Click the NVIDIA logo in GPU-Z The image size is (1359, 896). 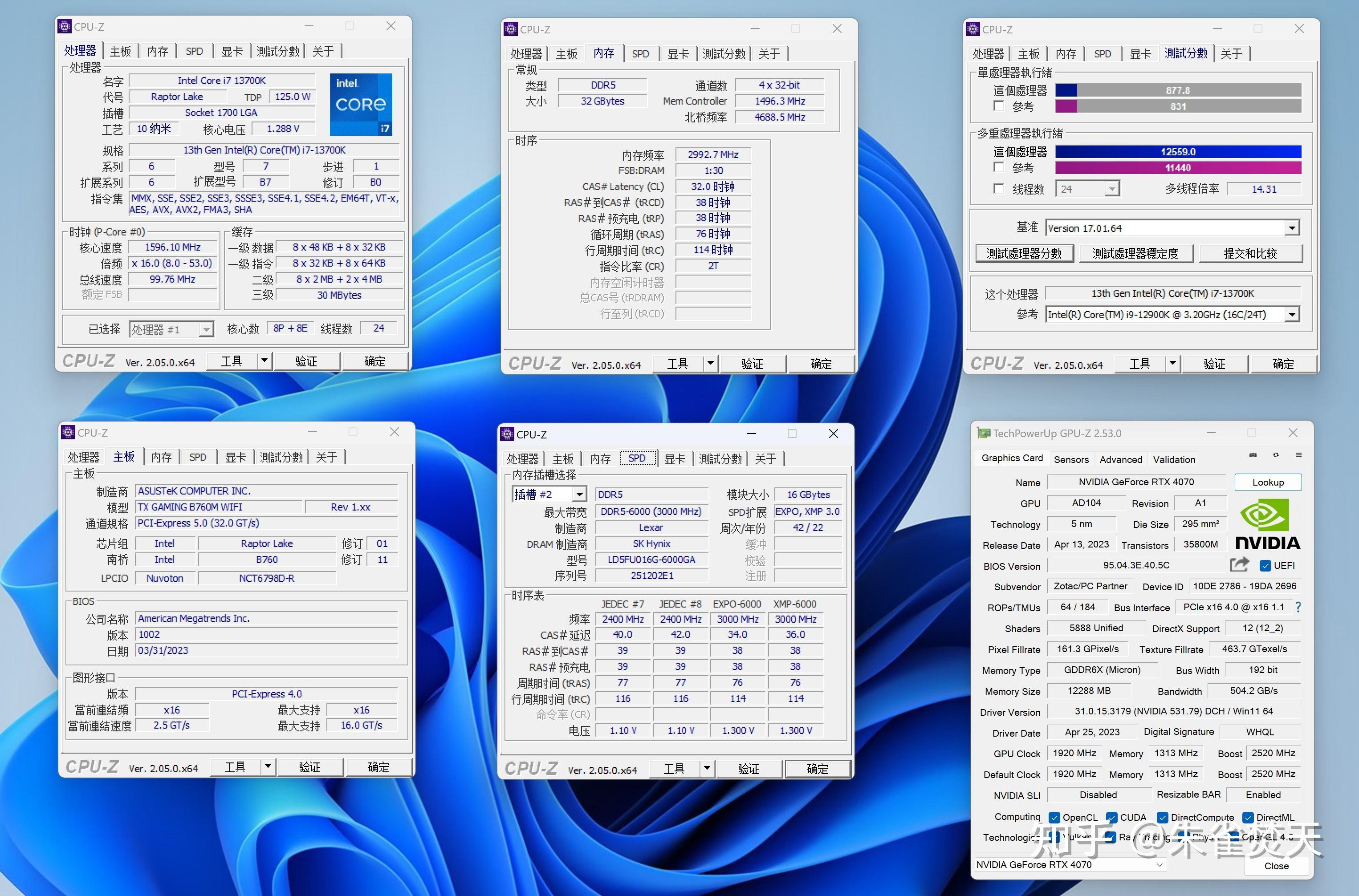click(1268, 524)
